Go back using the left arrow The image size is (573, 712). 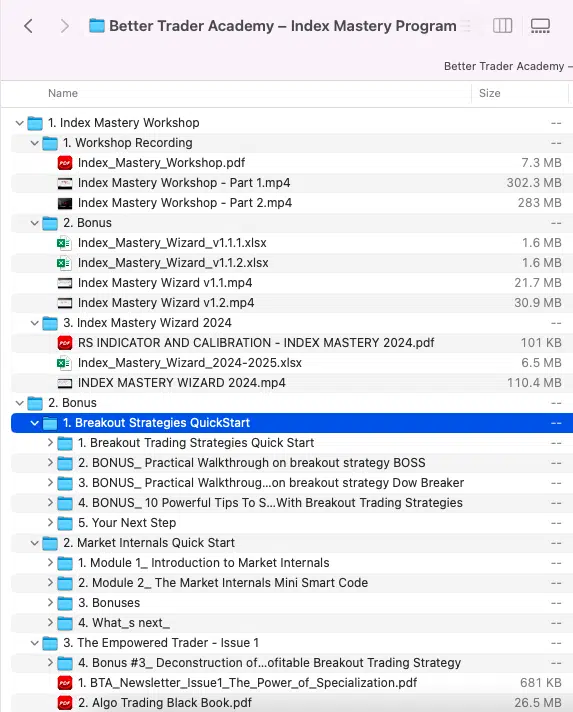click(x=28, y=26)
